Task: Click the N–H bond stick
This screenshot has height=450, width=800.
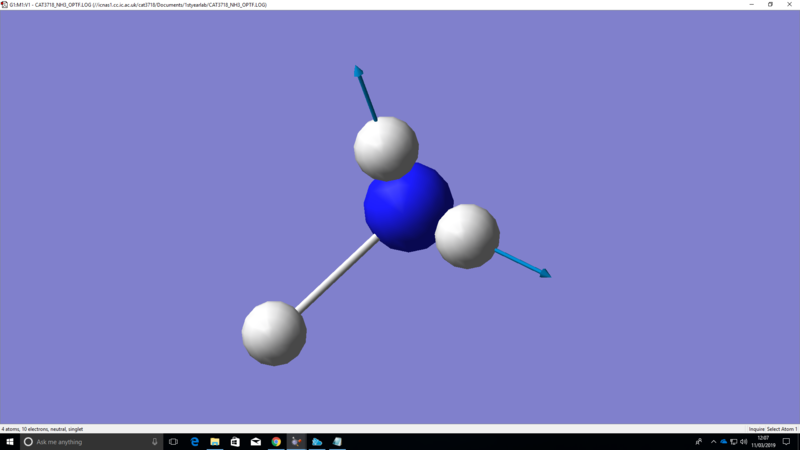Action: (x=337, y=274)
